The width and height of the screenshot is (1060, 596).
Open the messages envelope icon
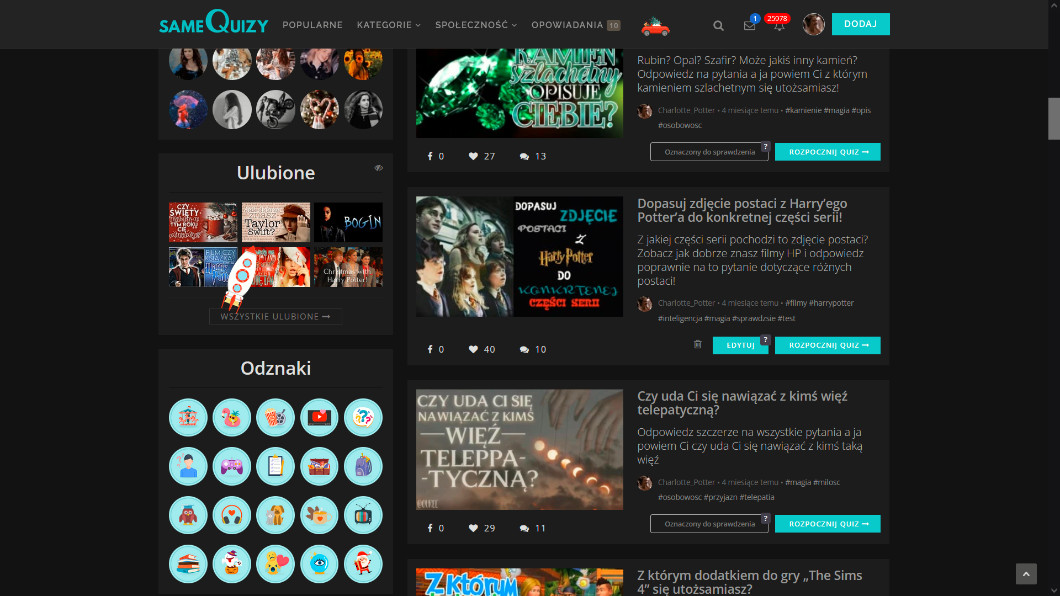pos(749,25)
